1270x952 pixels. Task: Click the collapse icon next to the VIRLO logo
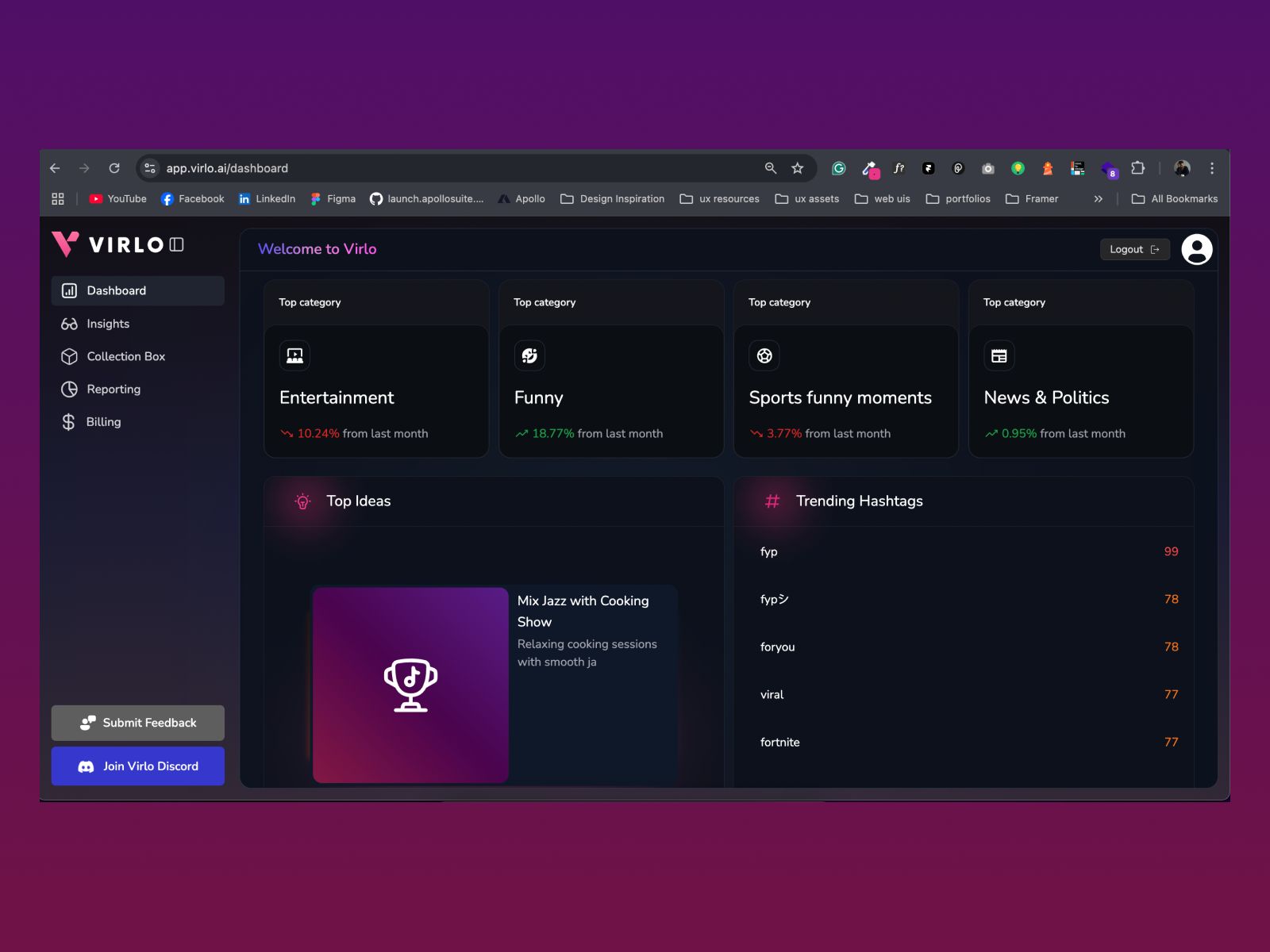coord(178,244)
